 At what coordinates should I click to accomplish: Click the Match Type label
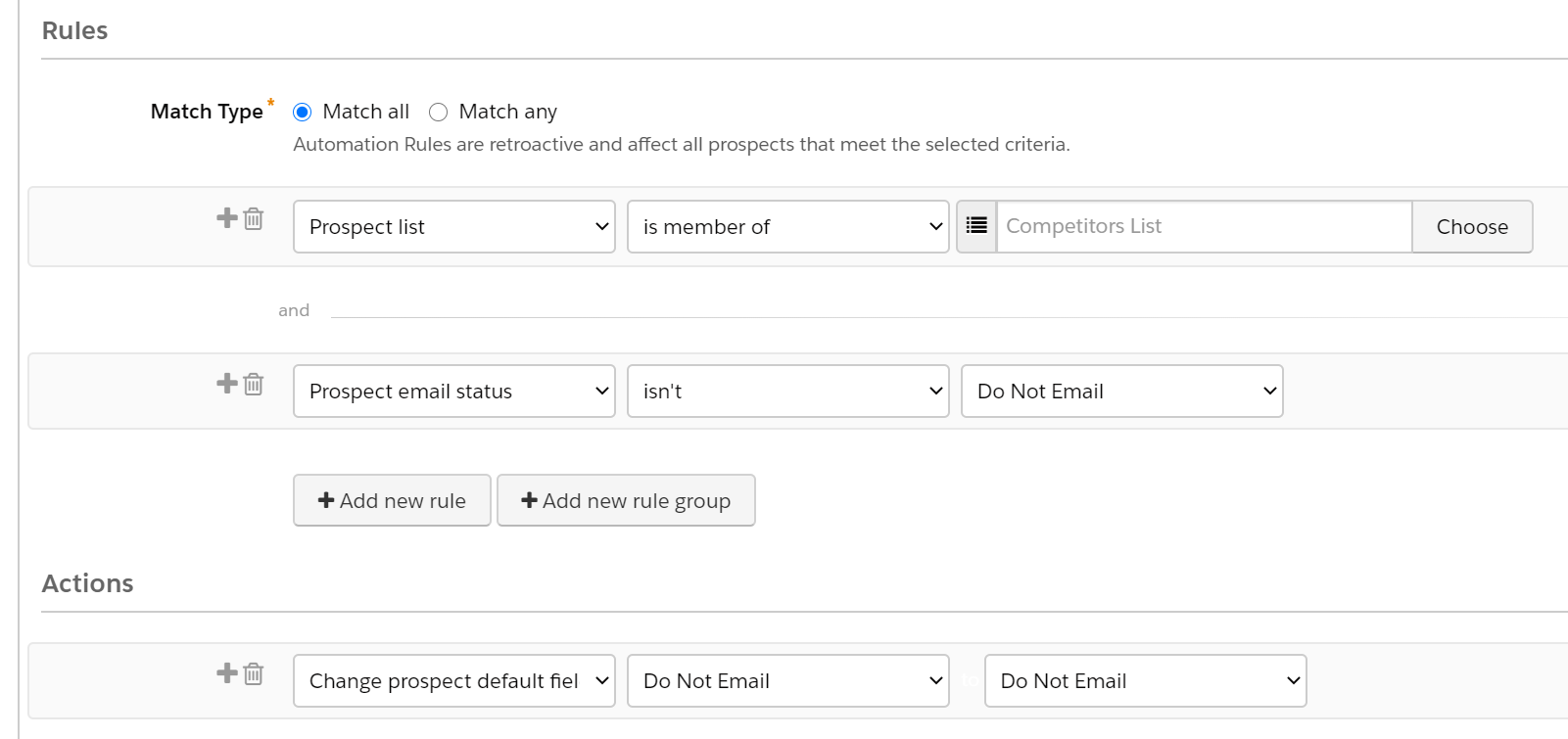click(207, 112)
